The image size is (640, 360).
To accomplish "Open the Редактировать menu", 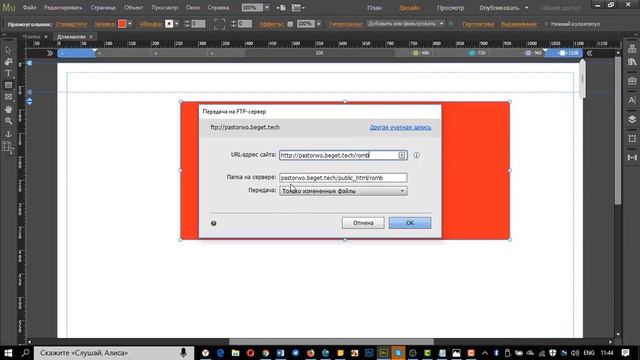I will [x=63, y=8].
